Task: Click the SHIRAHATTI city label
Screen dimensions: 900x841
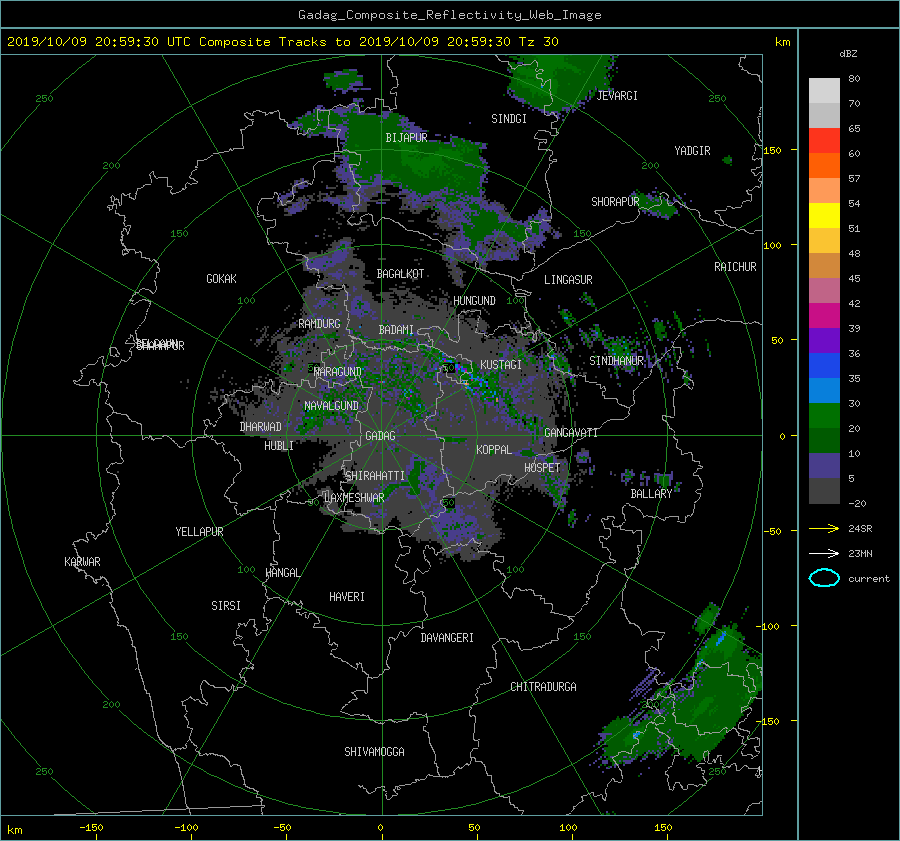Action: (x=375, y=476)
